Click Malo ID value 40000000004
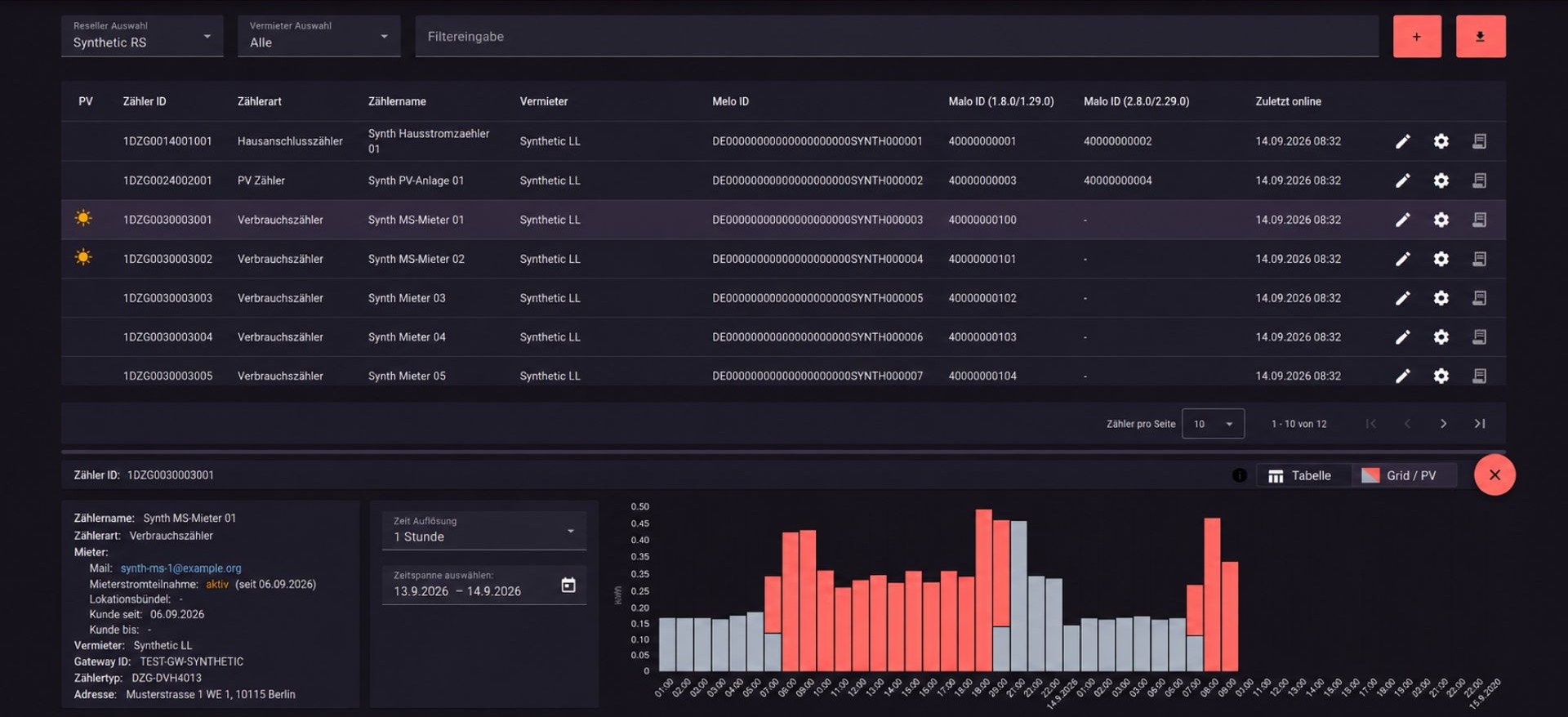The width and height of the screenshot is (1568, 717). pyautogui.click(x=1118, y=180)
